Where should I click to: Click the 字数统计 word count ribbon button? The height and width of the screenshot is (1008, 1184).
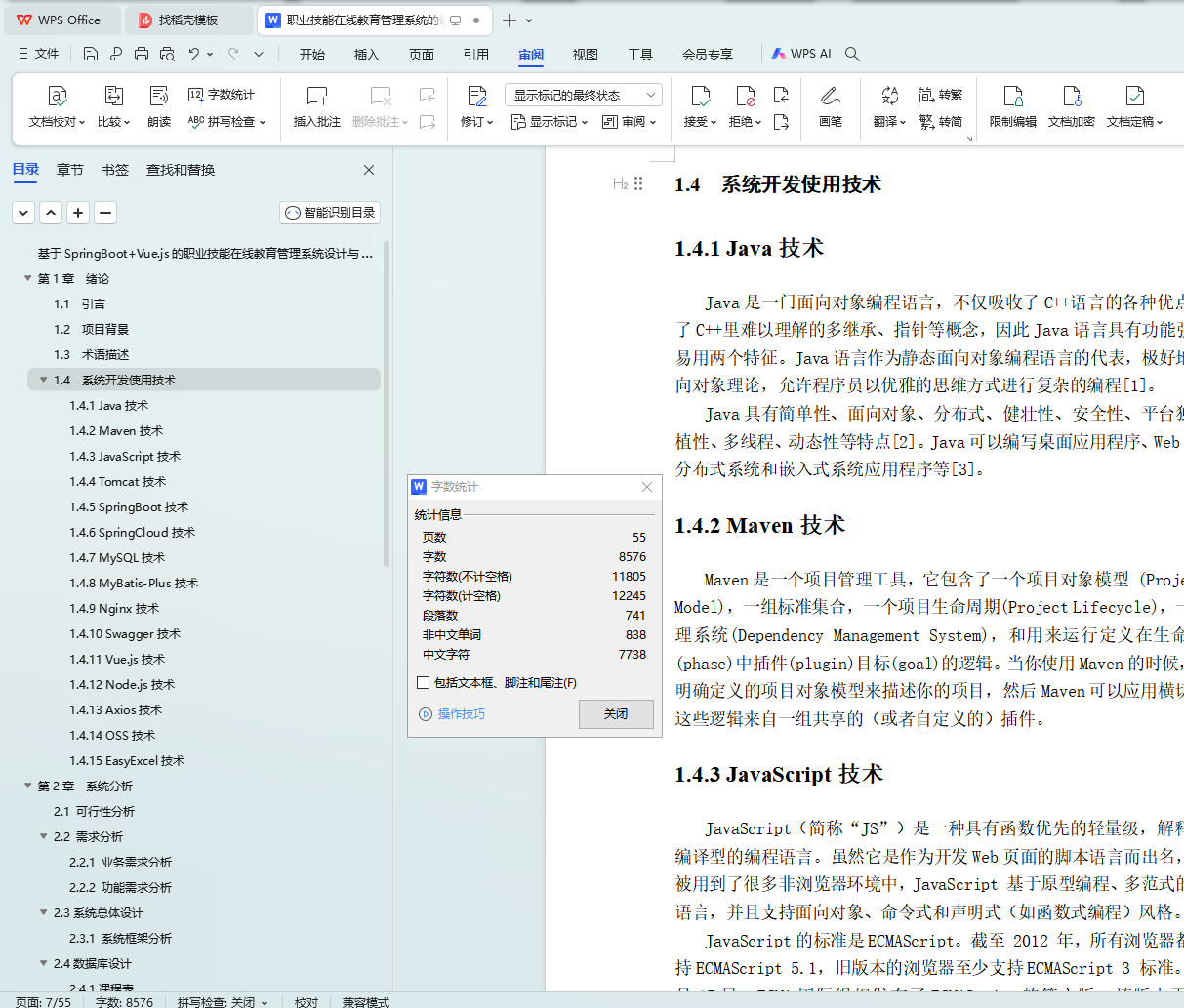(x=222, y=95)
